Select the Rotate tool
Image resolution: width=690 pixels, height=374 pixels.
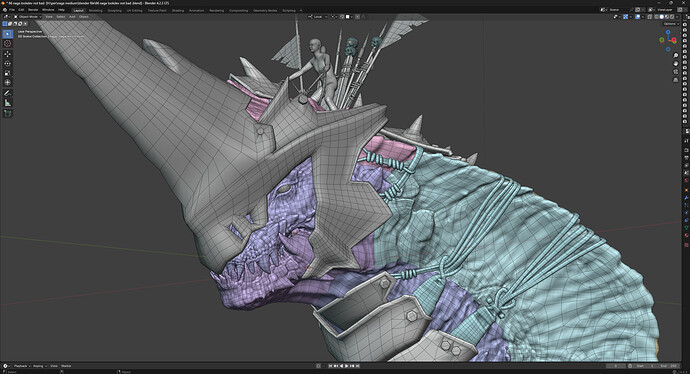click(x=7, y=63)
